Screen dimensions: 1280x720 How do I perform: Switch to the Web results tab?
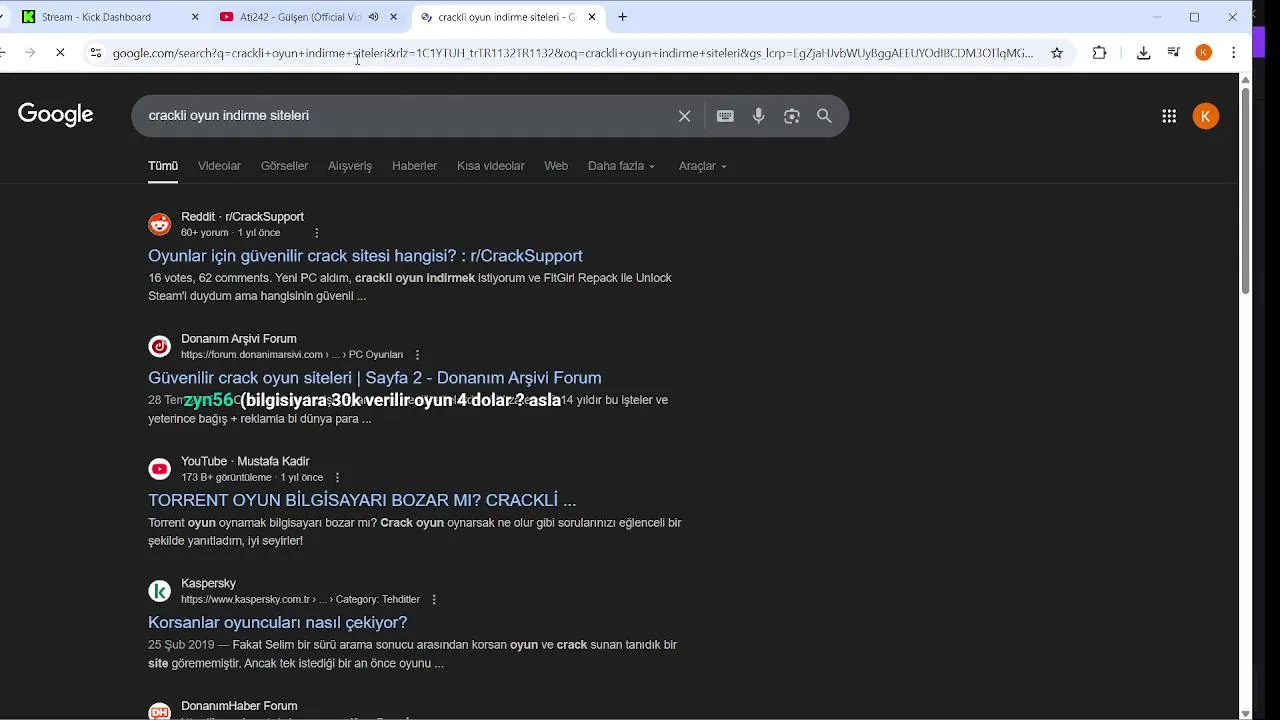click(556, 166)
